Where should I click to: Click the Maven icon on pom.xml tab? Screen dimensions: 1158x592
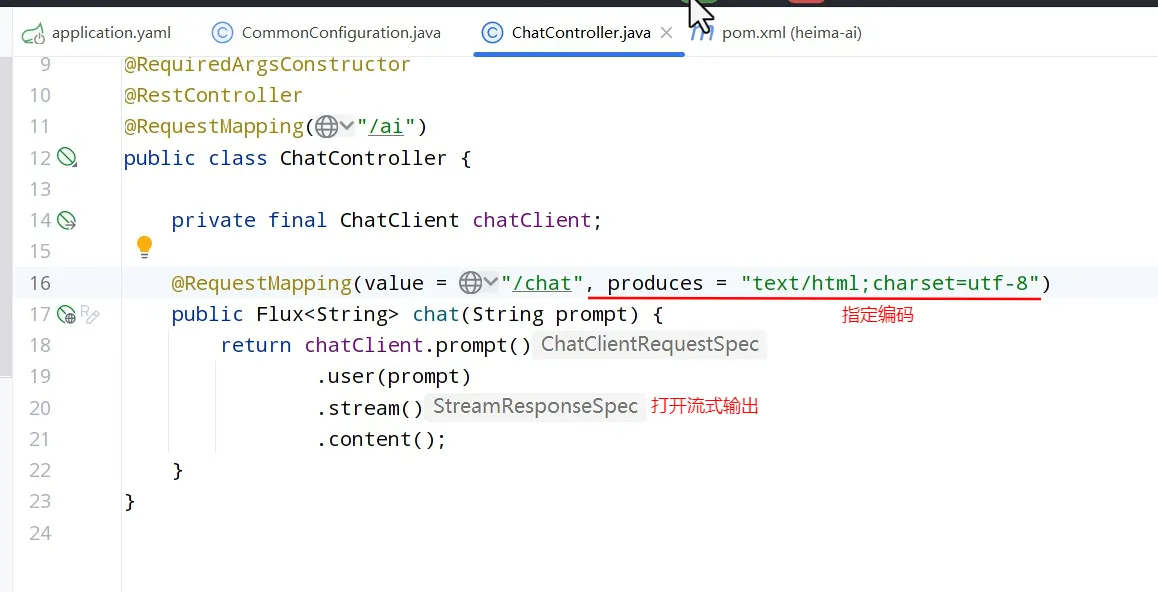tap(704, 32)
